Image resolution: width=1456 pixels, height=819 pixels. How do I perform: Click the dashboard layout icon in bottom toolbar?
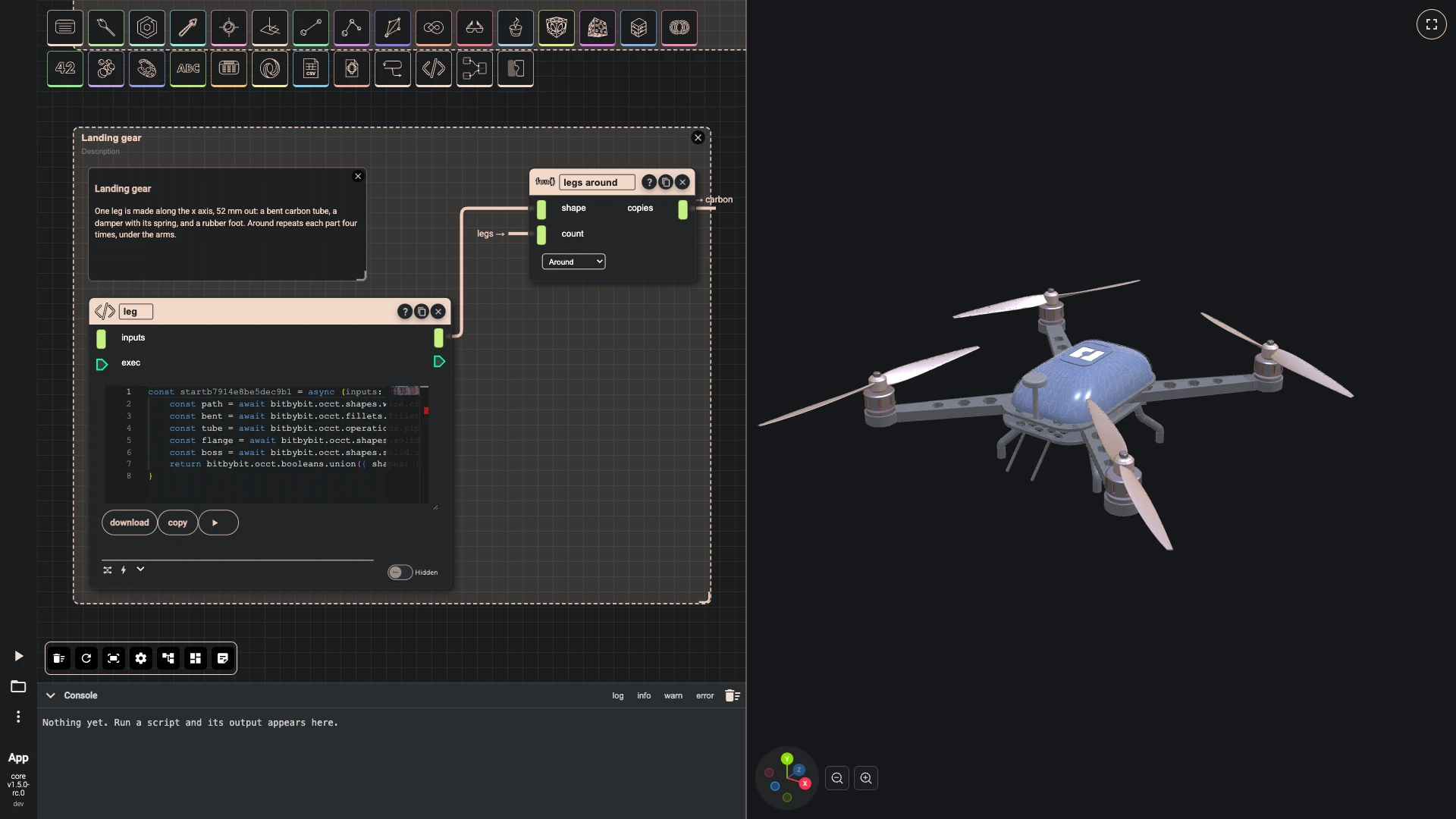tap(196, 658)
